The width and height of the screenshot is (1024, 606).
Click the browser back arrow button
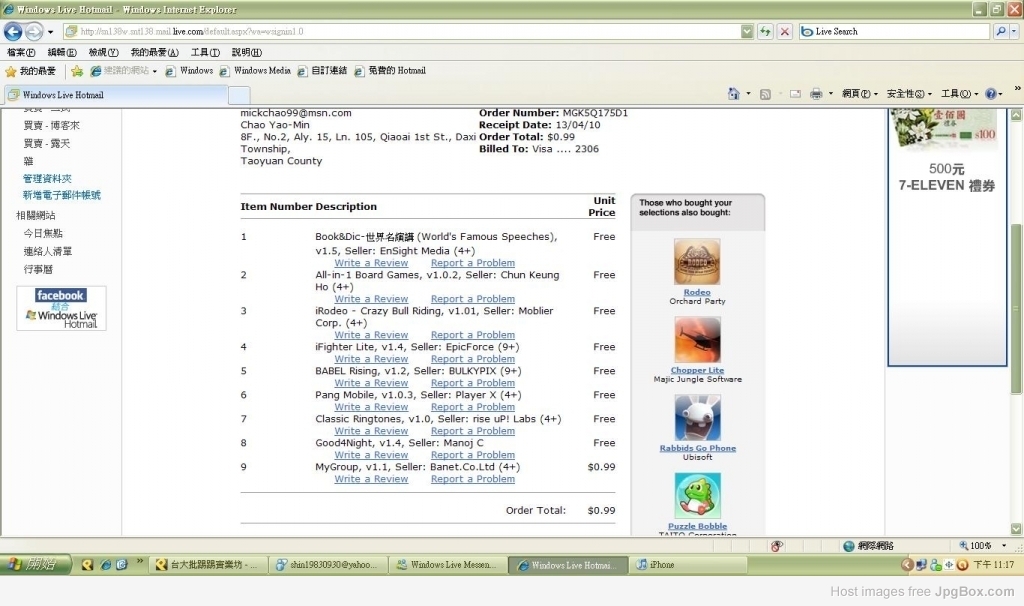[x=14, y=32]
